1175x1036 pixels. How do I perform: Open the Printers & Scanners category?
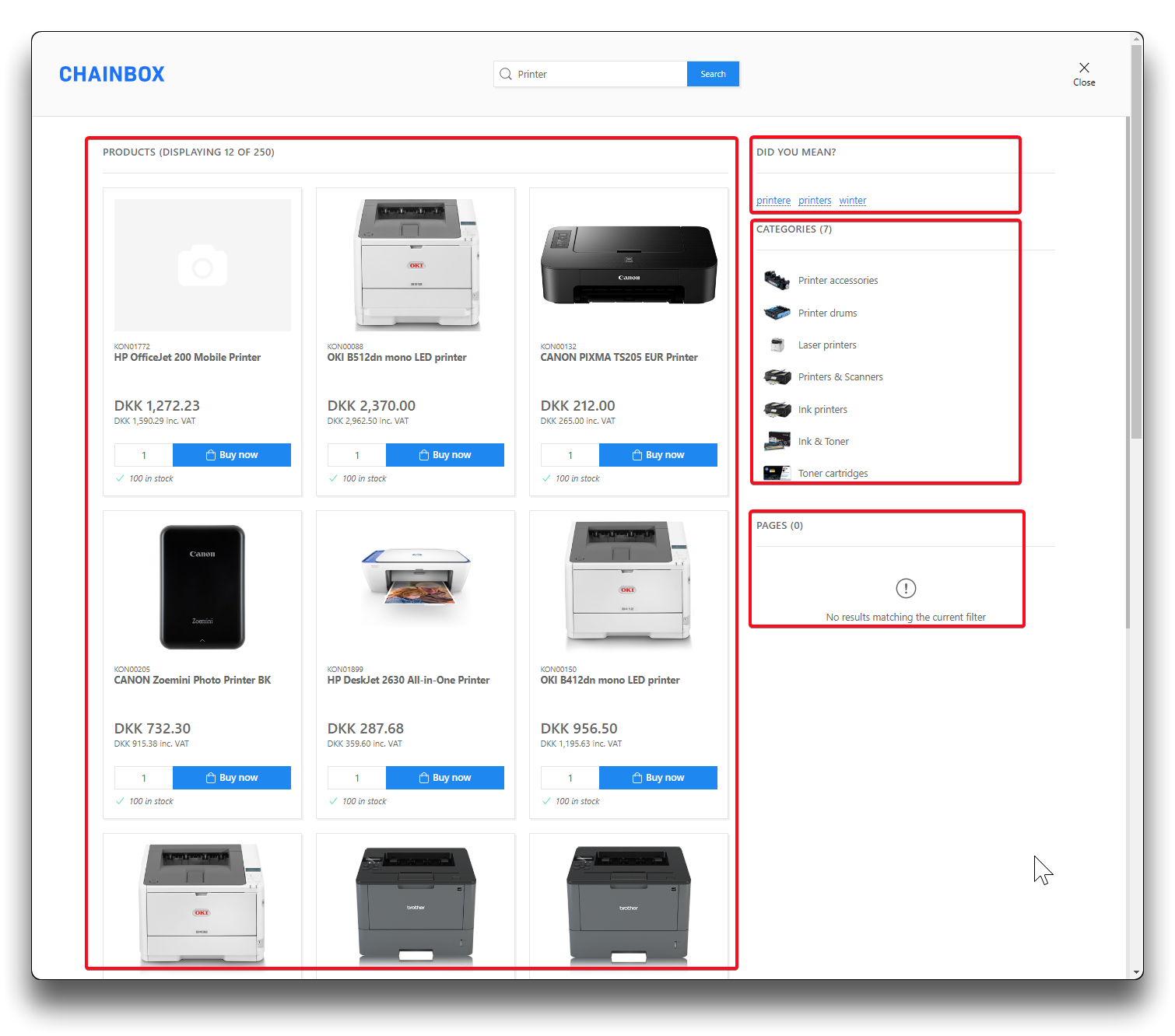pos(840,377)
